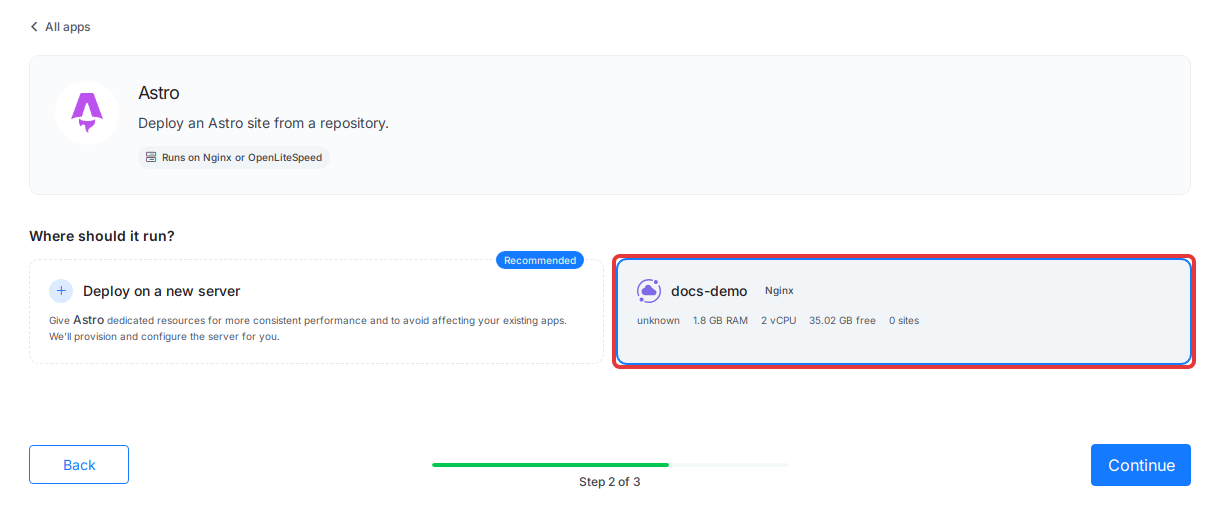Select the docs-demo server card

pos(904,312)
